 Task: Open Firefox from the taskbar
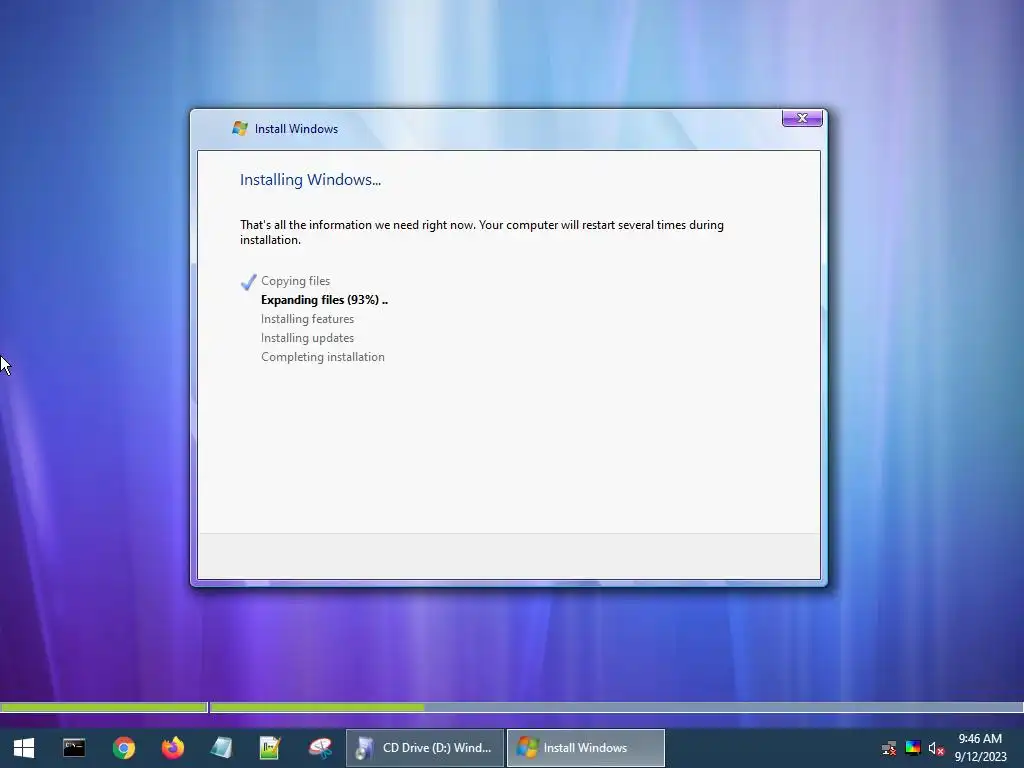click(173, 748)
